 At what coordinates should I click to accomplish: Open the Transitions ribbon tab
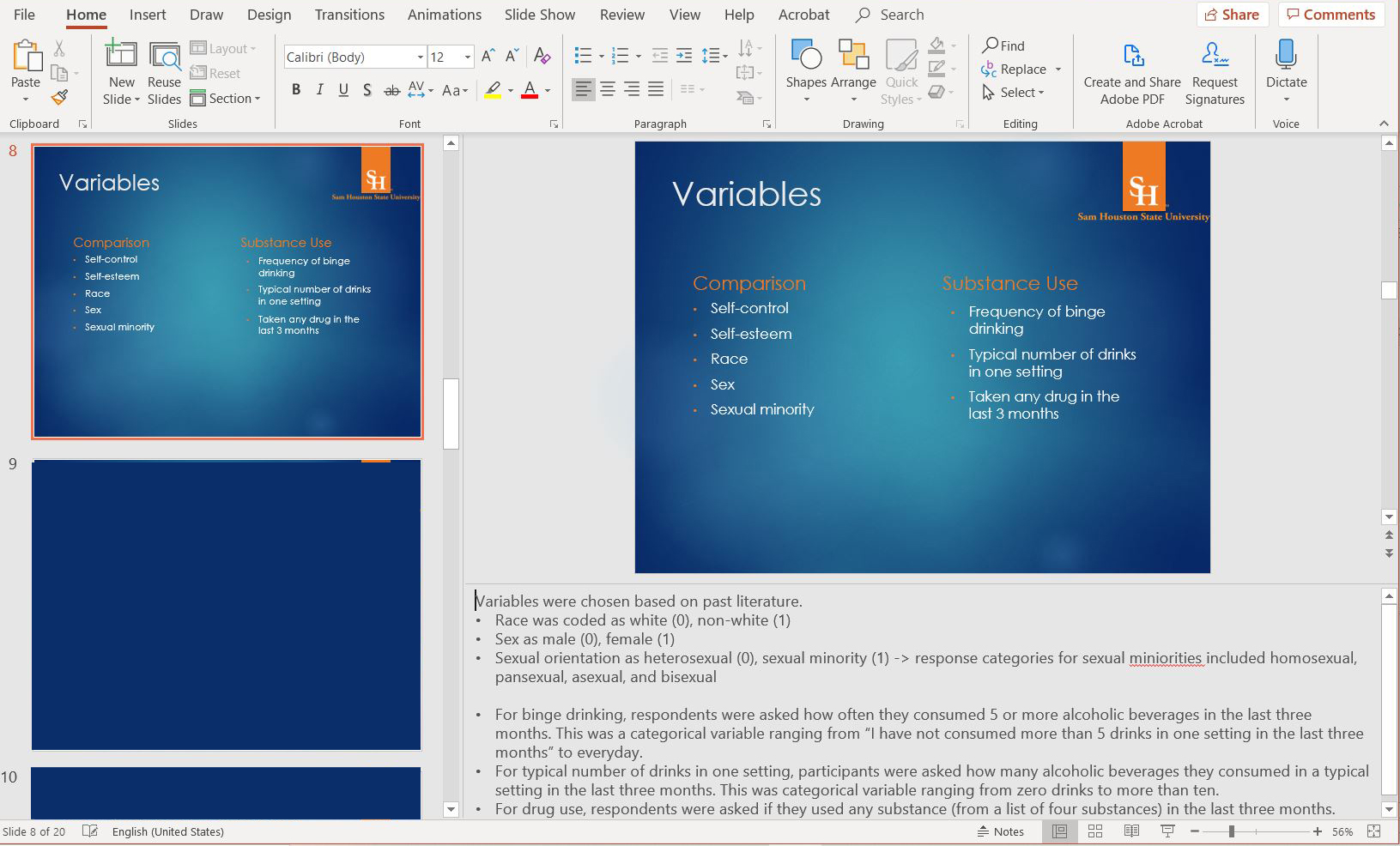click(x=349, y=15)
